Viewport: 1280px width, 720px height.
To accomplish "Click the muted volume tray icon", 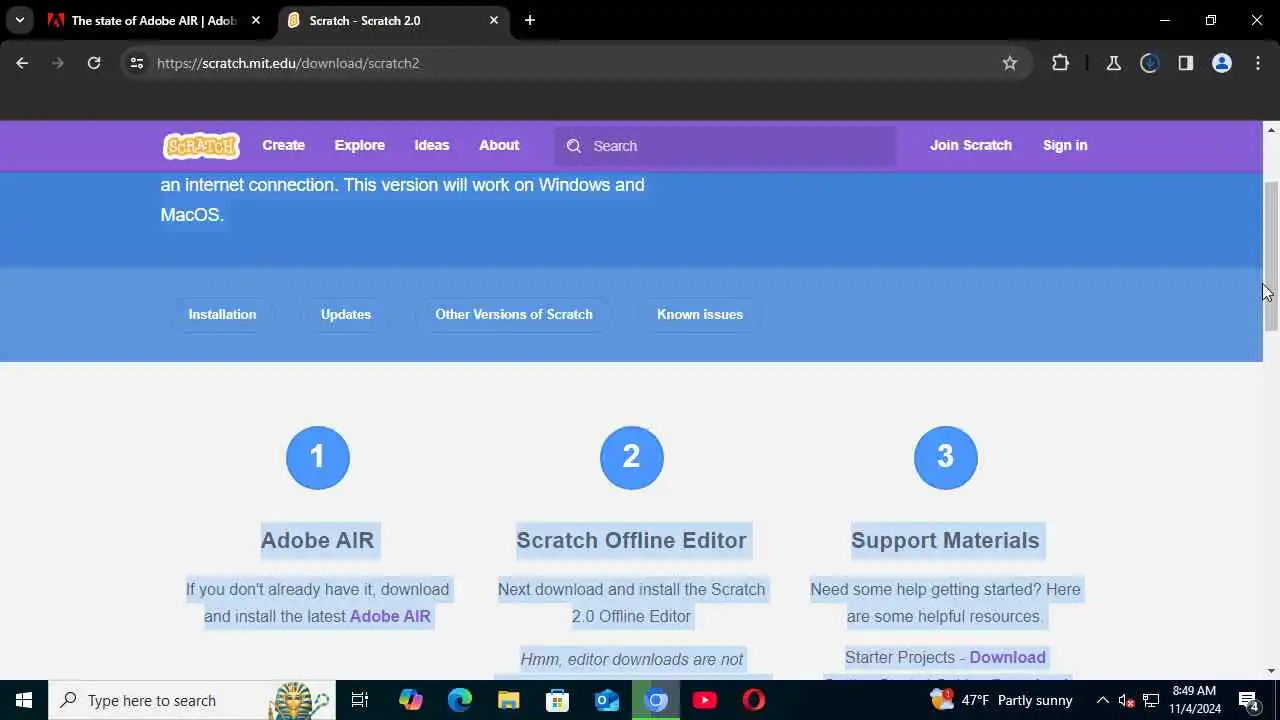I will (1127, 700).
